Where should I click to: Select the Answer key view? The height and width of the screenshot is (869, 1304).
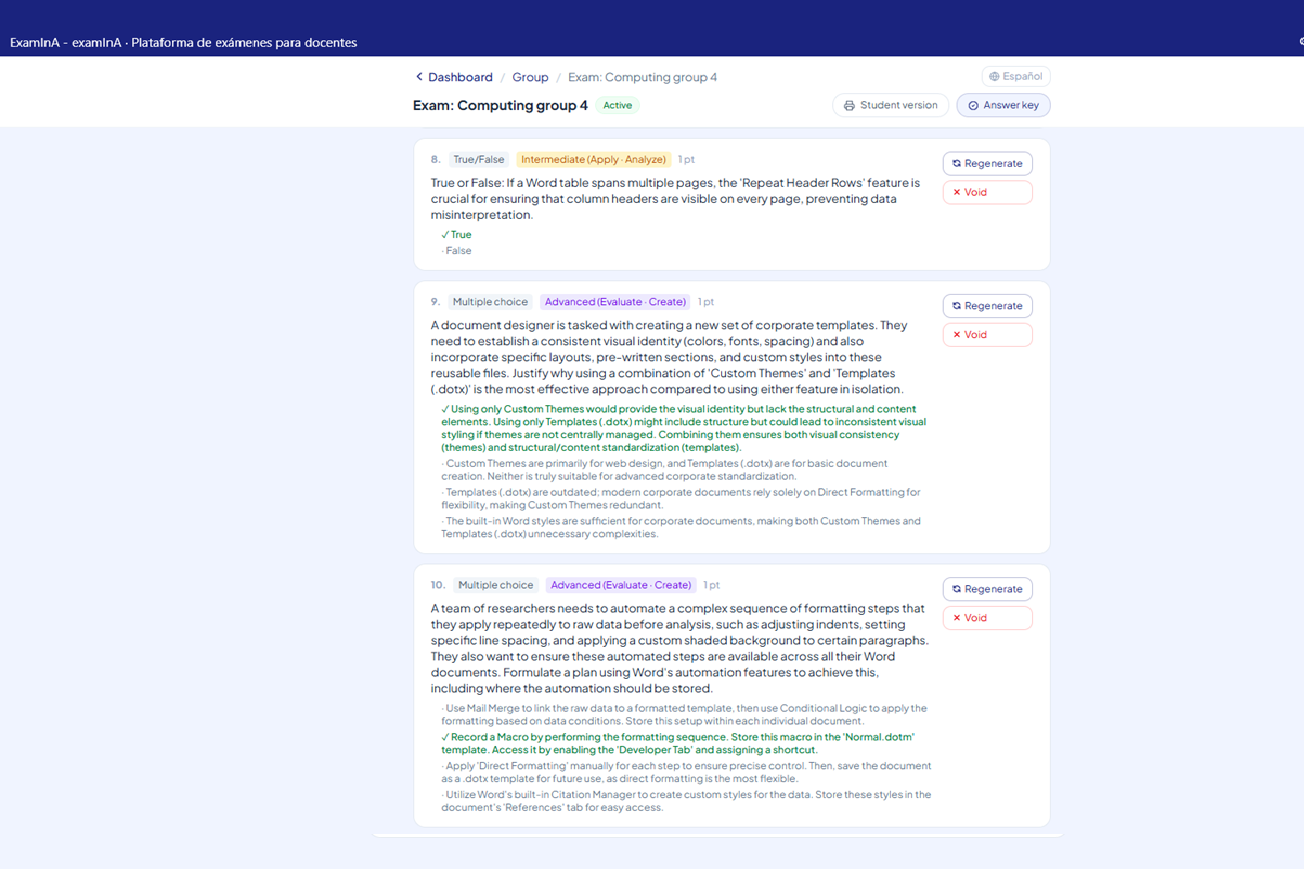[1003, 105]
